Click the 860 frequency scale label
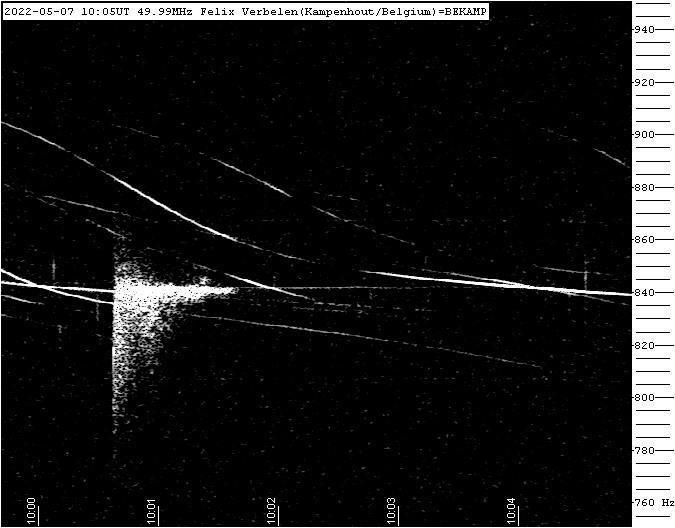Viewport: 675px width, 528px height. click(x=645, y=240)
